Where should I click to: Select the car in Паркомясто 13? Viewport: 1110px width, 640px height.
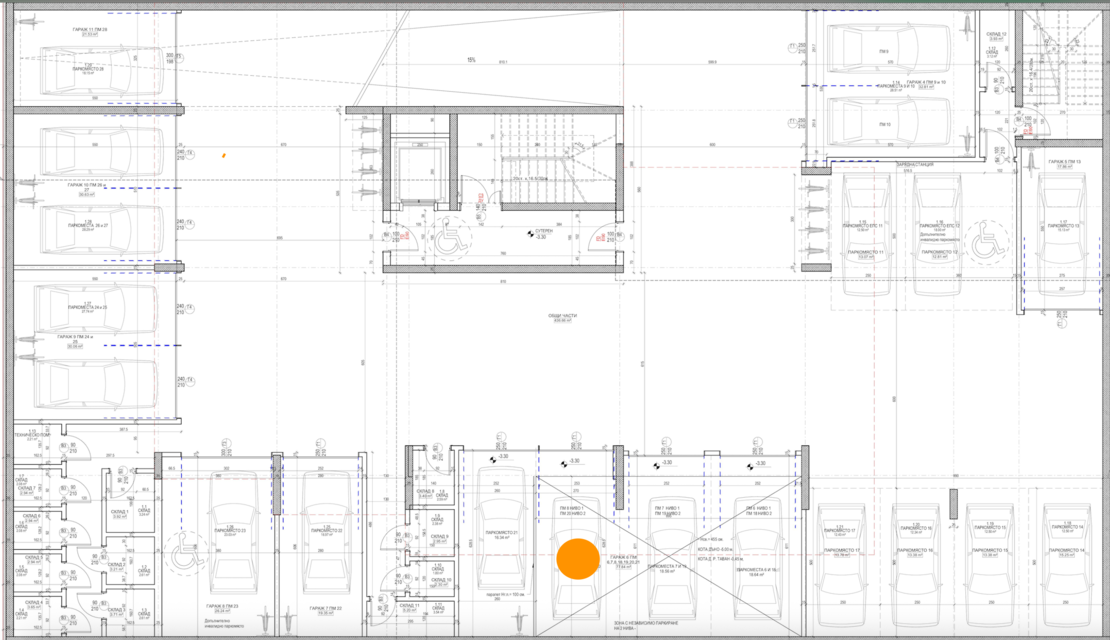tap(1062, 235)
